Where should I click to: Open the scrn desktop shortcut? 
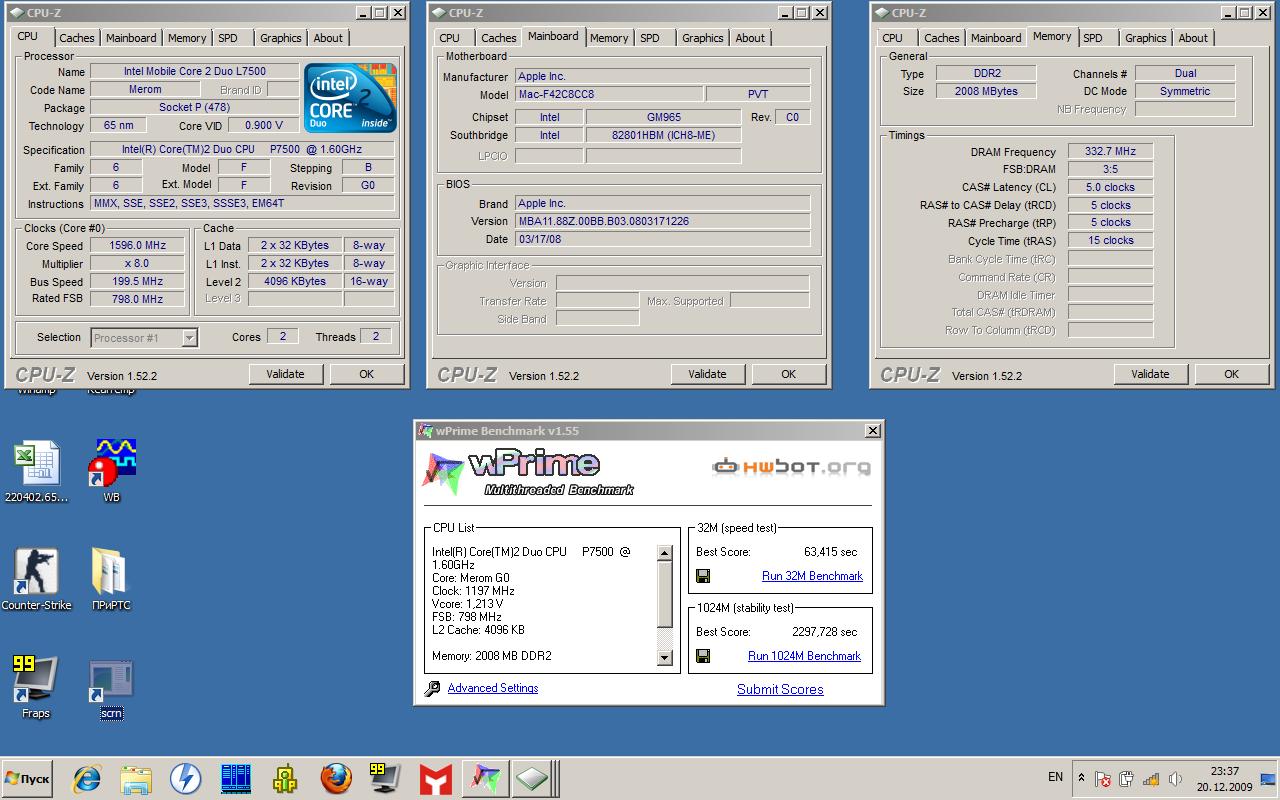point(111,688)
